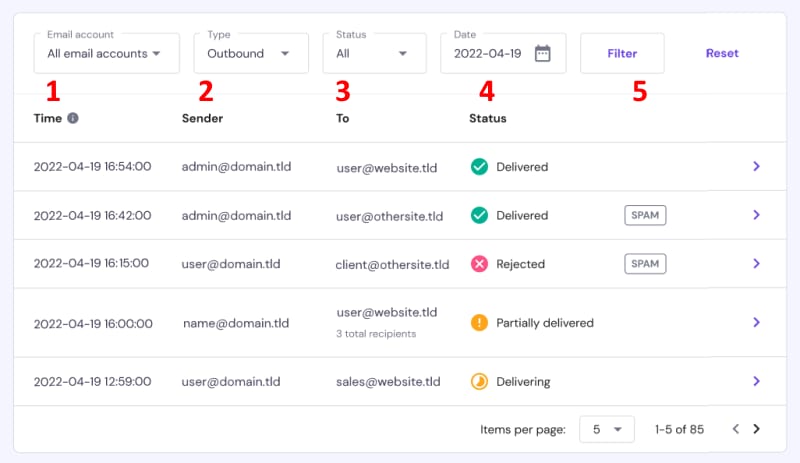The height and width of the screenshot is (463, 800).
Task: Click the Filter button
Action: pos(622,53)
